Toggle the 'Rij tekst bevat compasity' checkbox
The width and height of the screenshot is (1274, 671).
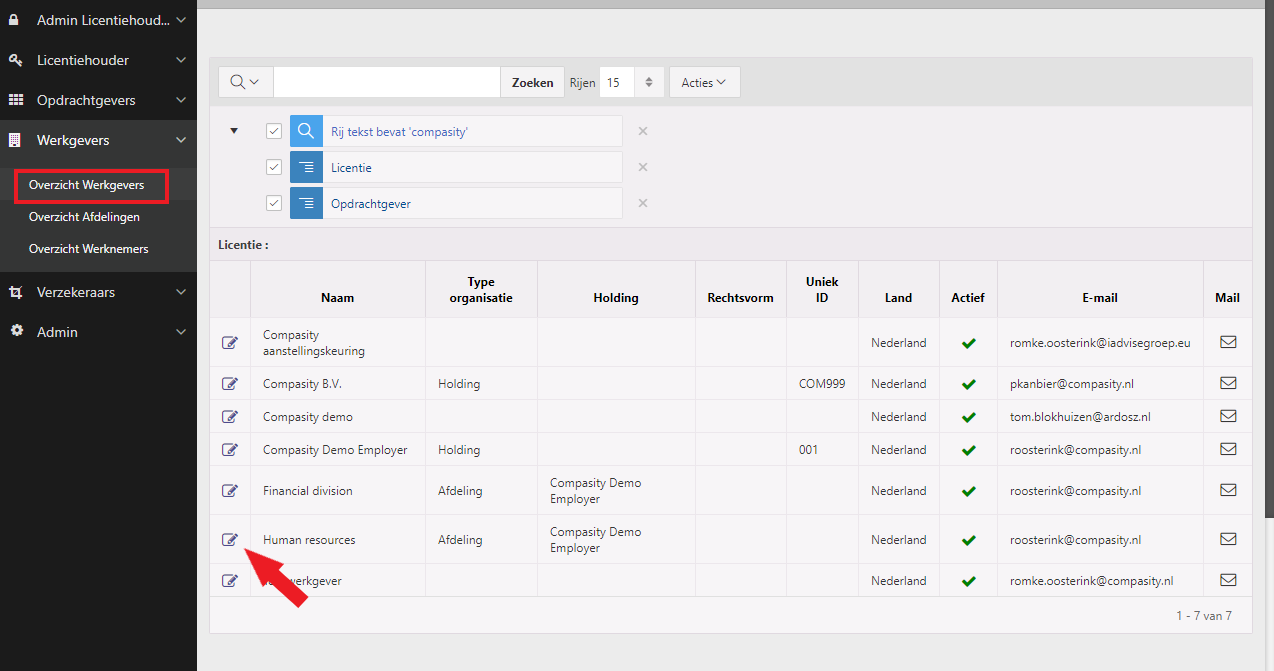274,131
